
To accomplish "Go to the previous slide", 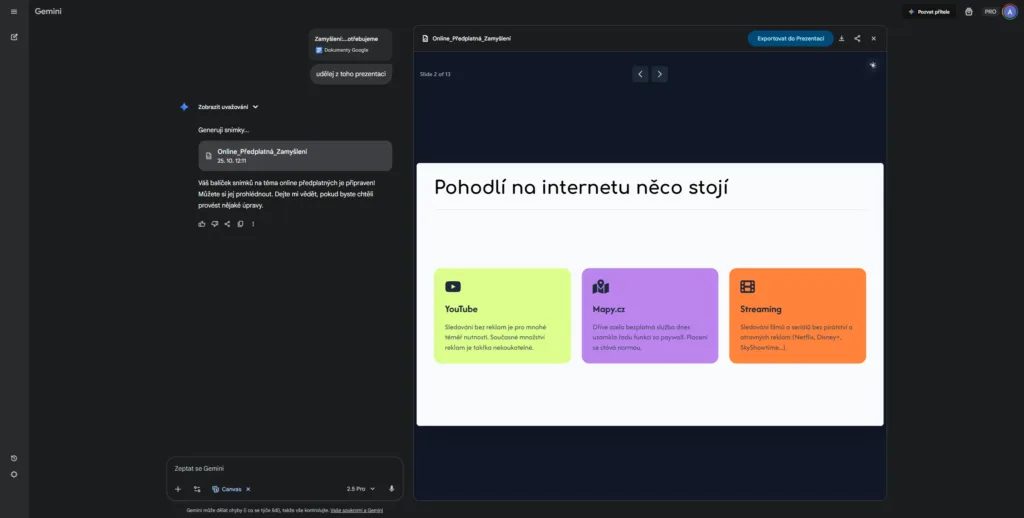I will click(x=640, y=74).
